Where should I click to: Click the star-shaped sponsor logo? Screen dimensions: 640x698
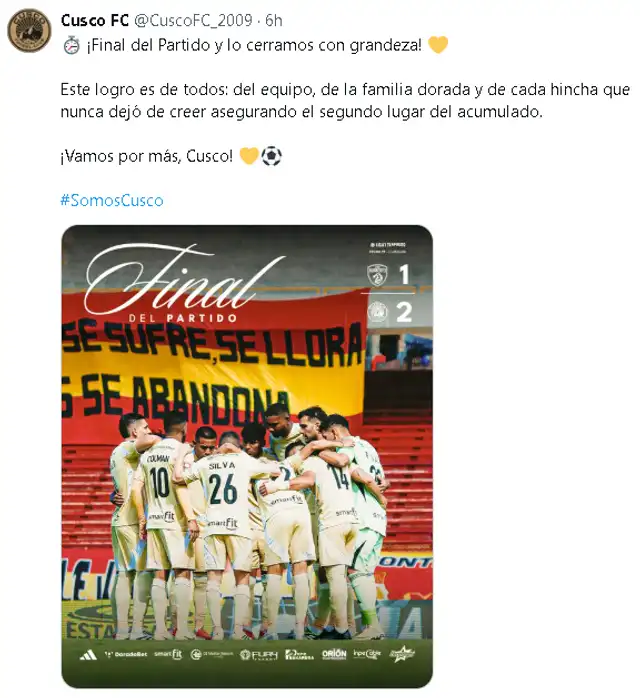(402, 654)
